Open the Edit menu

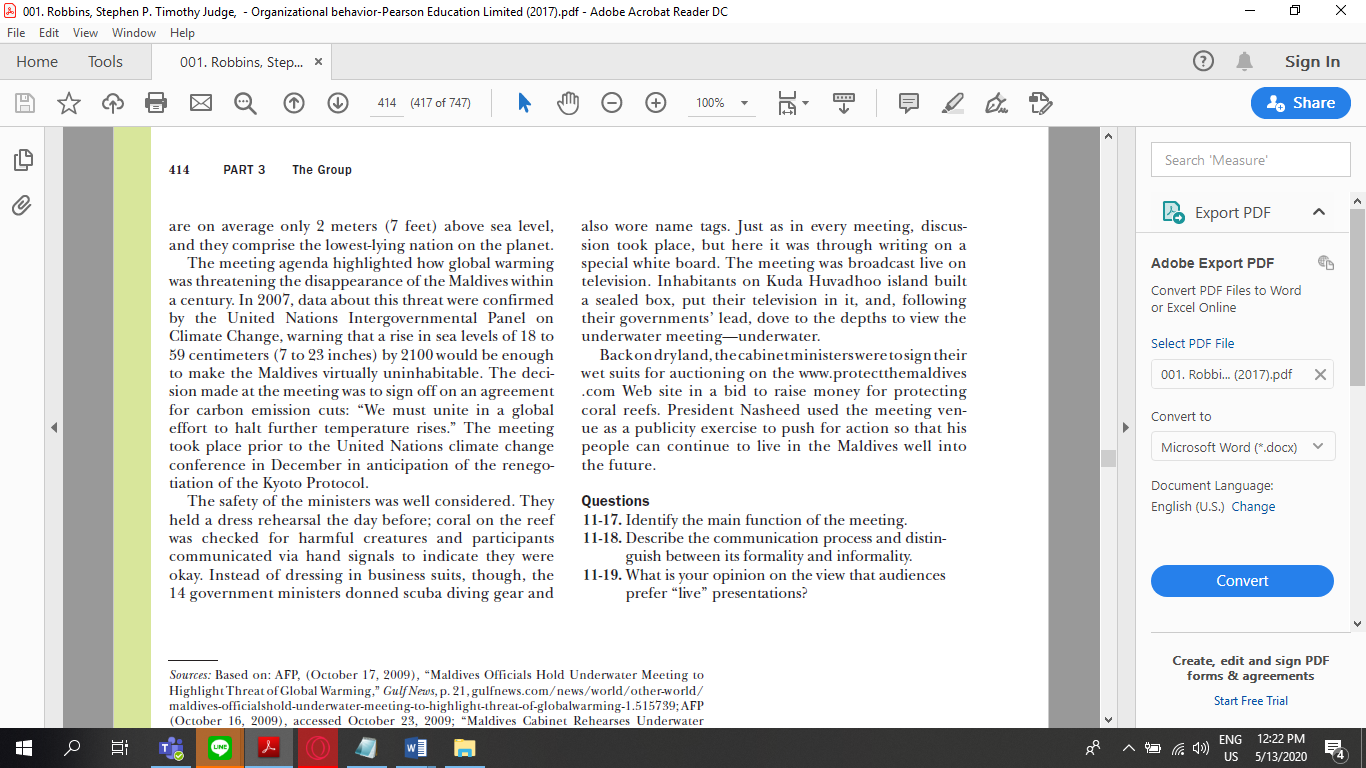click(x=49, y=33)
